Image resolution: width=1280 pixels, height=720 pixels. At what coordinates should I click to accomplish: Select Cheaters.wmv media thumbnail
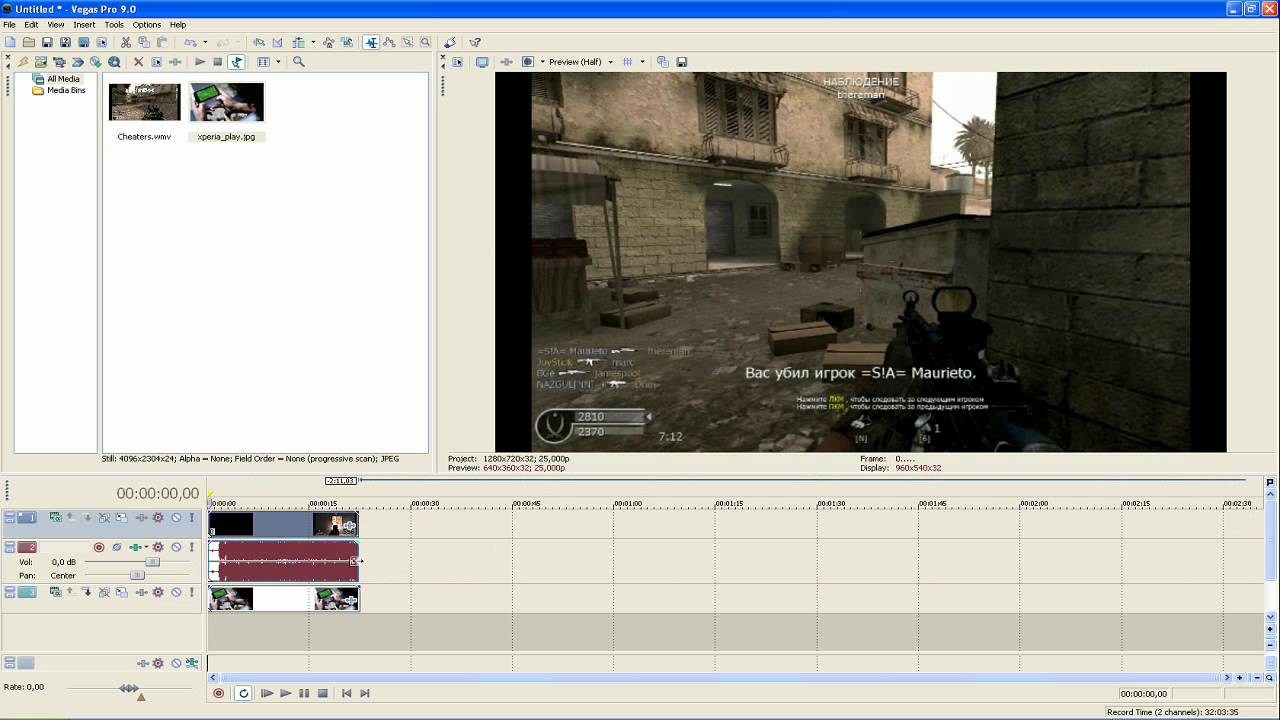(x=144, y=102)
